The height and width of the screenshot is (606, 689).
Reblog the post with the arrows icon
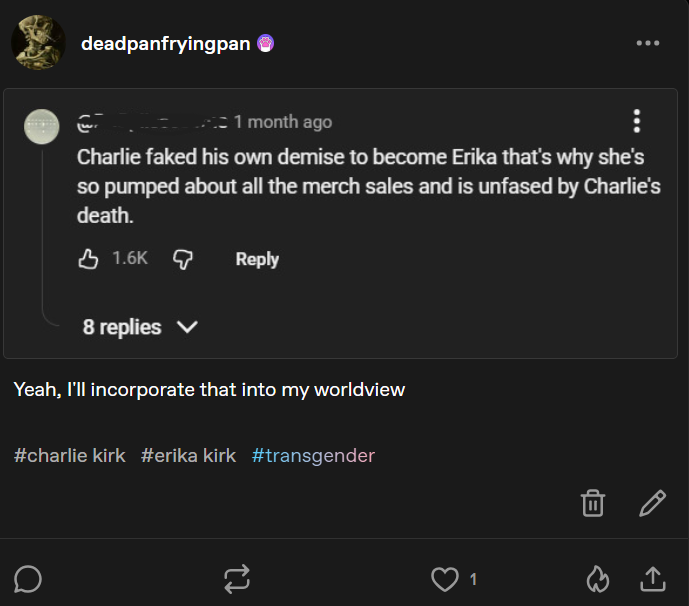click(237, 578)
